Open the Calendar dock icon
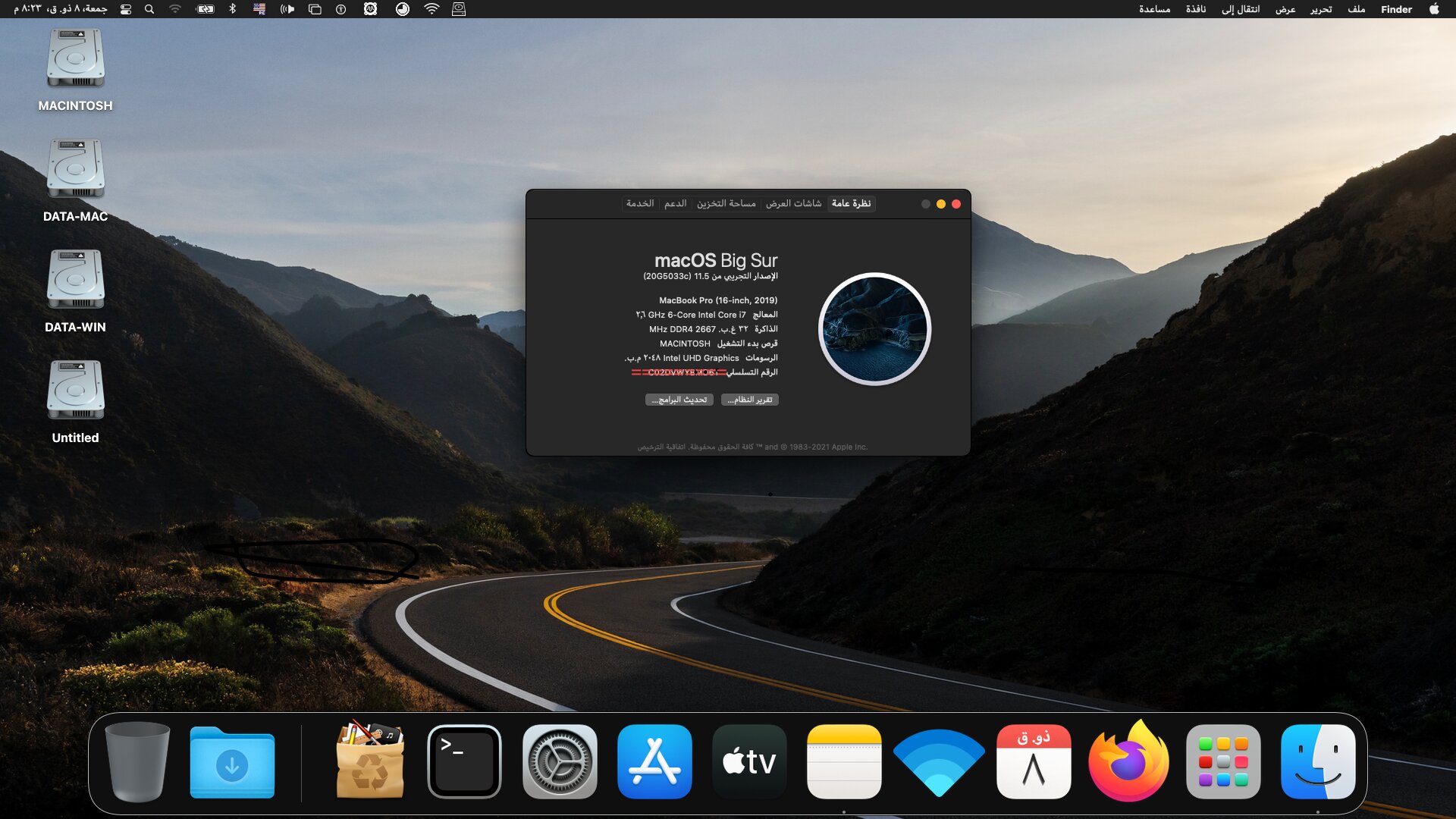This screenshot has height=819, width=1456. [1034, 761]
